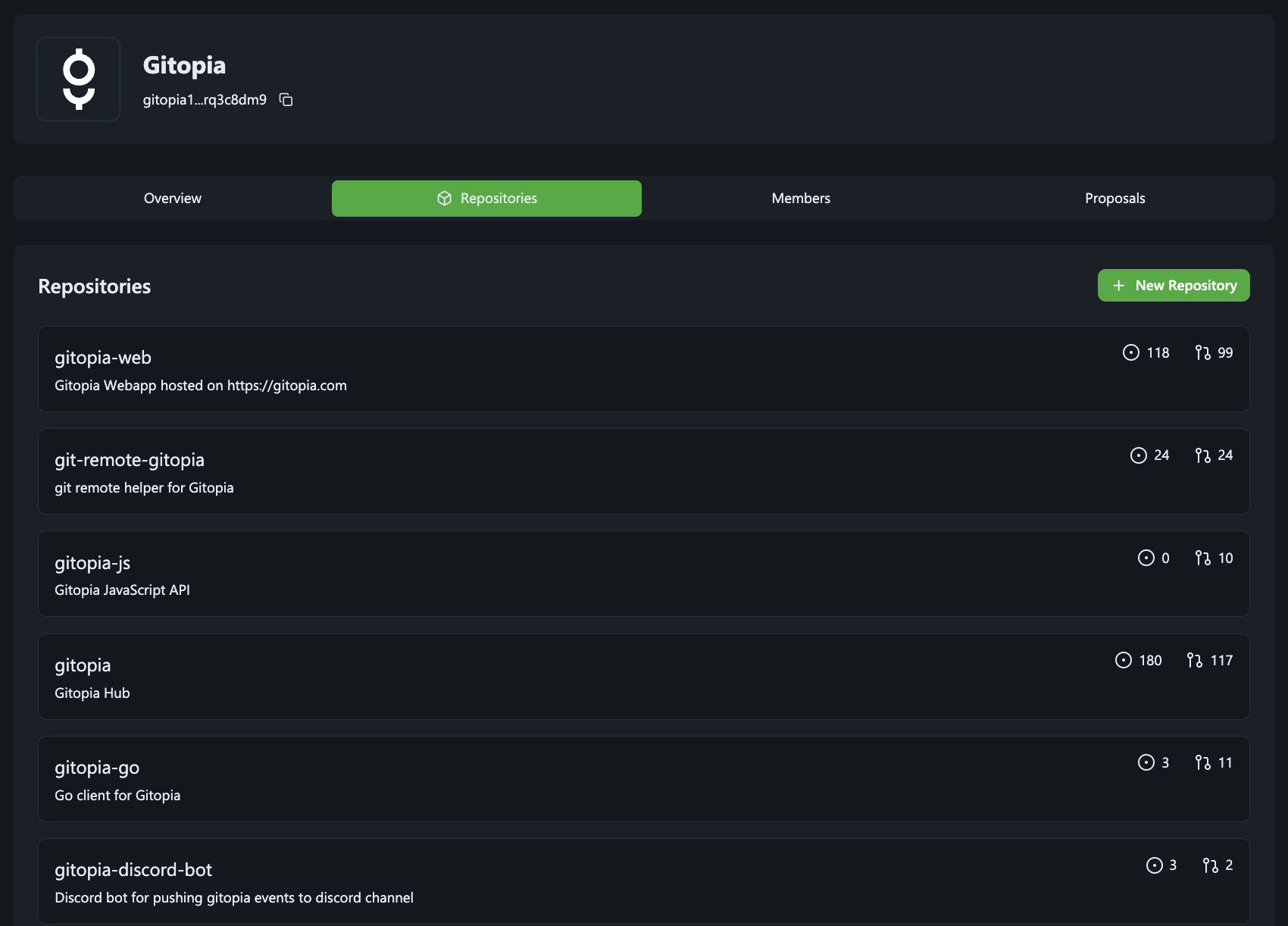Click the issues icon for gitopia-discord-bot
The height and width of the screenshot is (926, 1288).
pos(1154,865)
